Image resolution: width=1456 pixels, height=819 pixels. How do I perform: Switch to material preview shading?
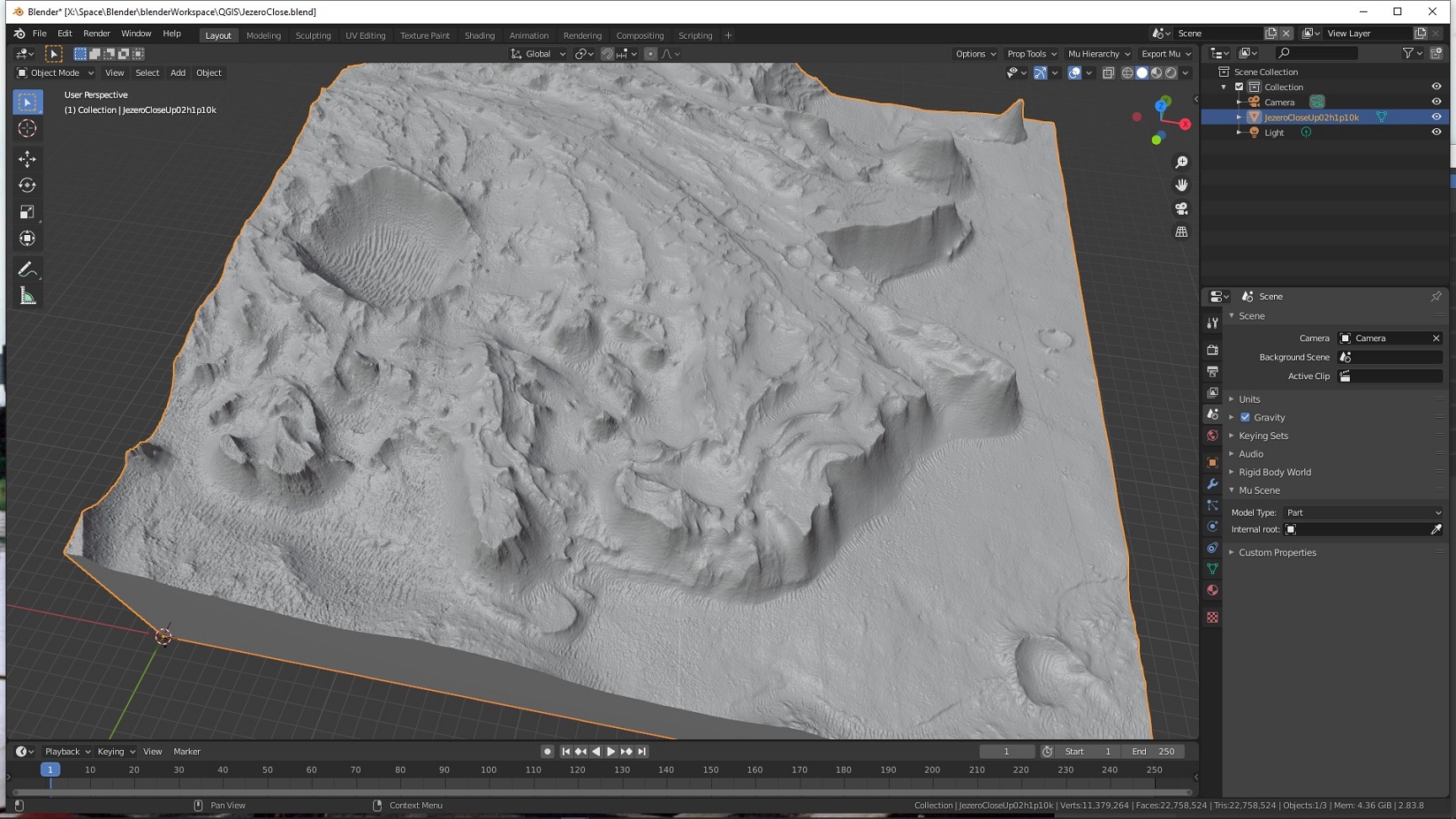1156,73
